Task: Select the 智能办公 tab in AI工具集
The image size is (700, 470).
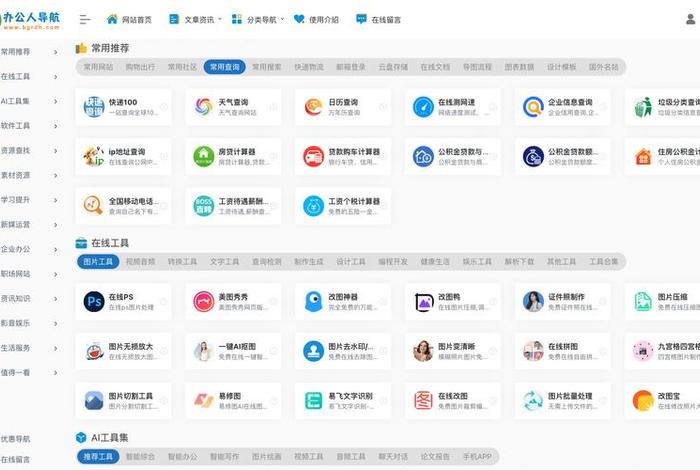Action: (140, 456)
